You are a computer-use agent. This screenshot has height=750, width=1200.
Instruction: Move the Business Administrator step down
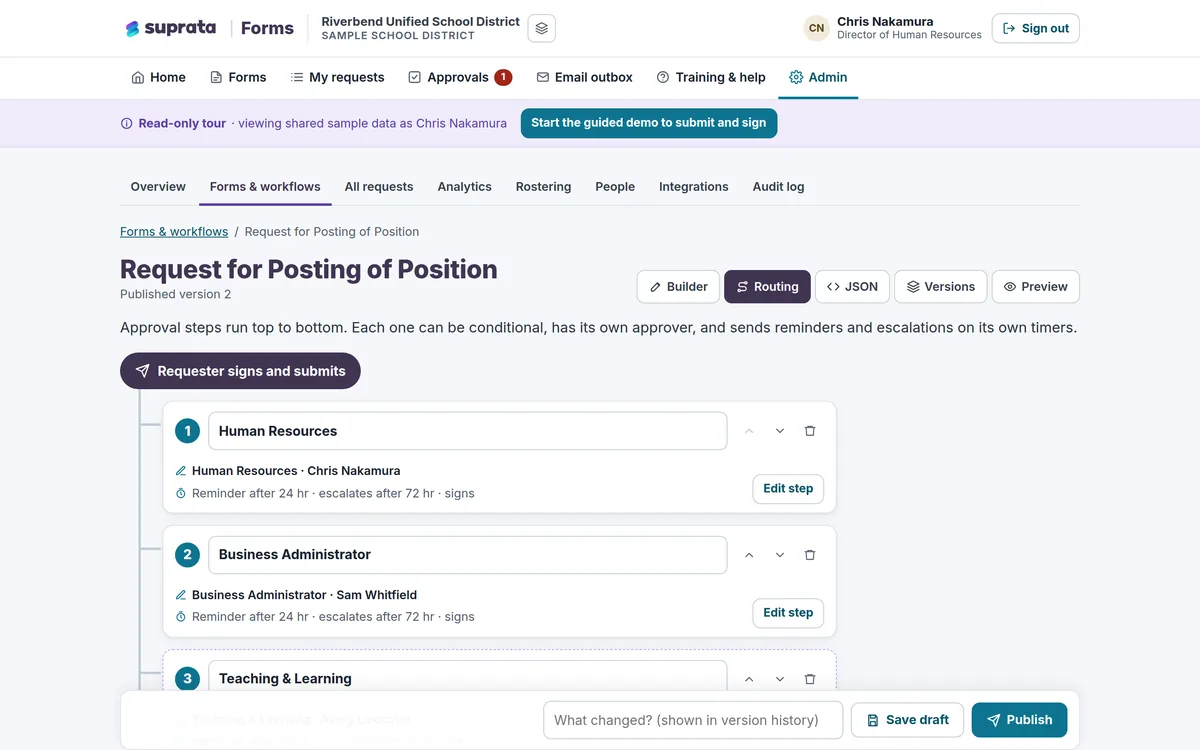[780, 555]
